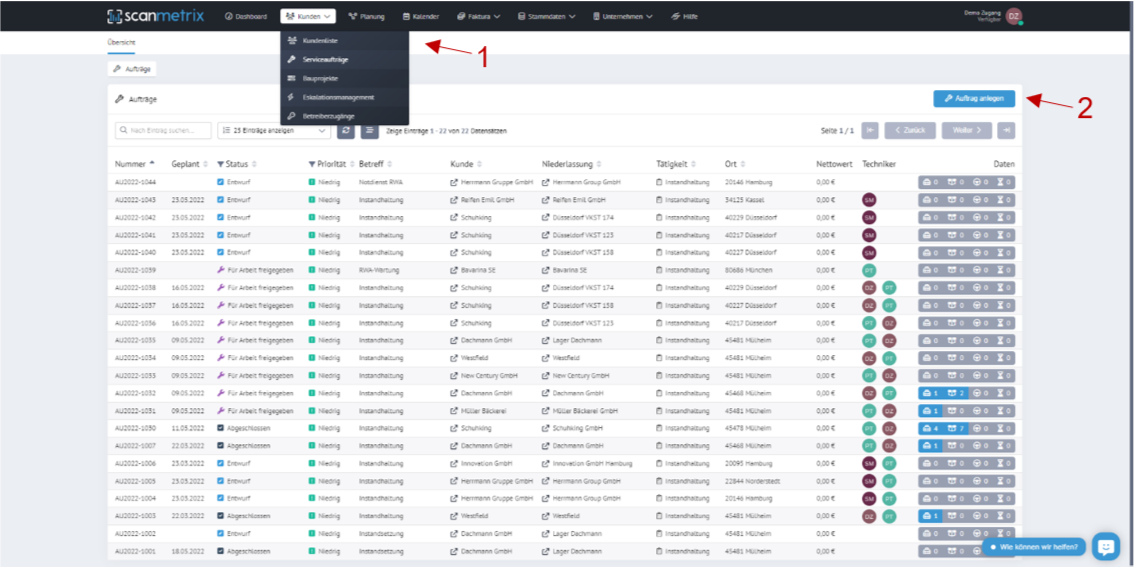Click the refresh table icon button
The width and height of the screenshot is (1134, 567).
[x=346, y=131]
